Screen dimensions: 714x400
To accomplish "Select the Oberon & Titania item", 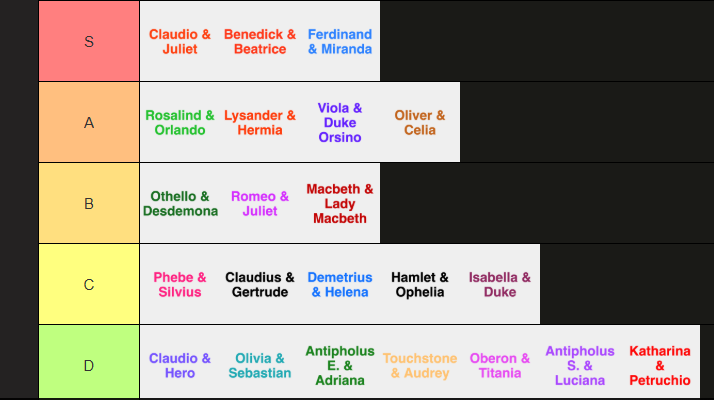I will click(x=500, y=366).
